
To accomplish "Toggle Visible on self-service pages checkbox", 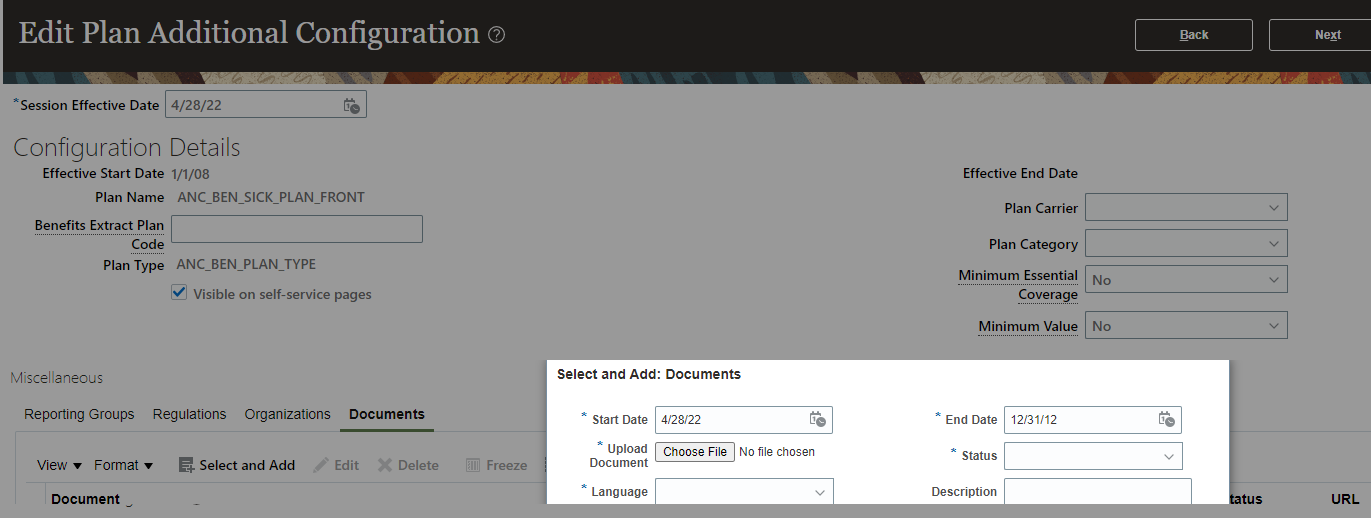I will pos(179,293).
